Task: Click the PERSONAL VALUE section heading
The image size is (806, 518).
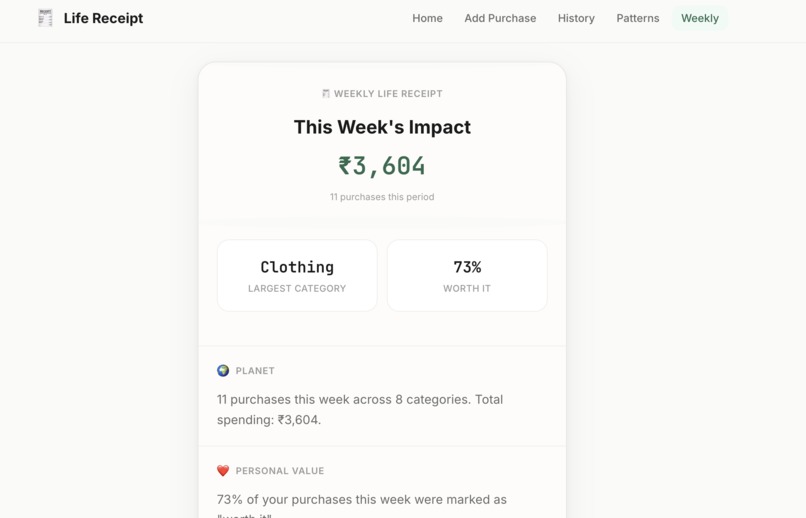Action: coord(280,471)
